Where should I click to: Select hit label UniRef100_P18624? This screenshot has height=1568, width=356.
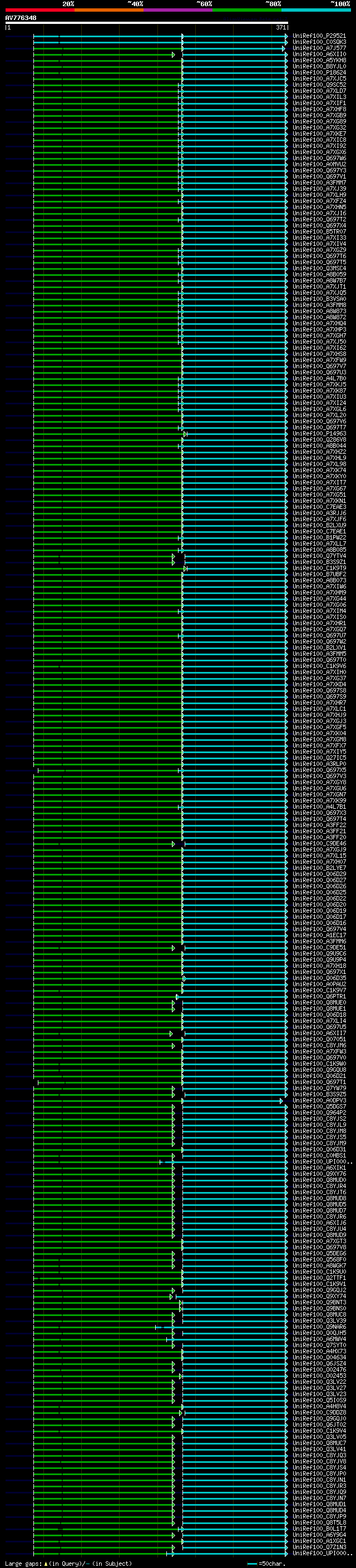(x=319, y=72)
